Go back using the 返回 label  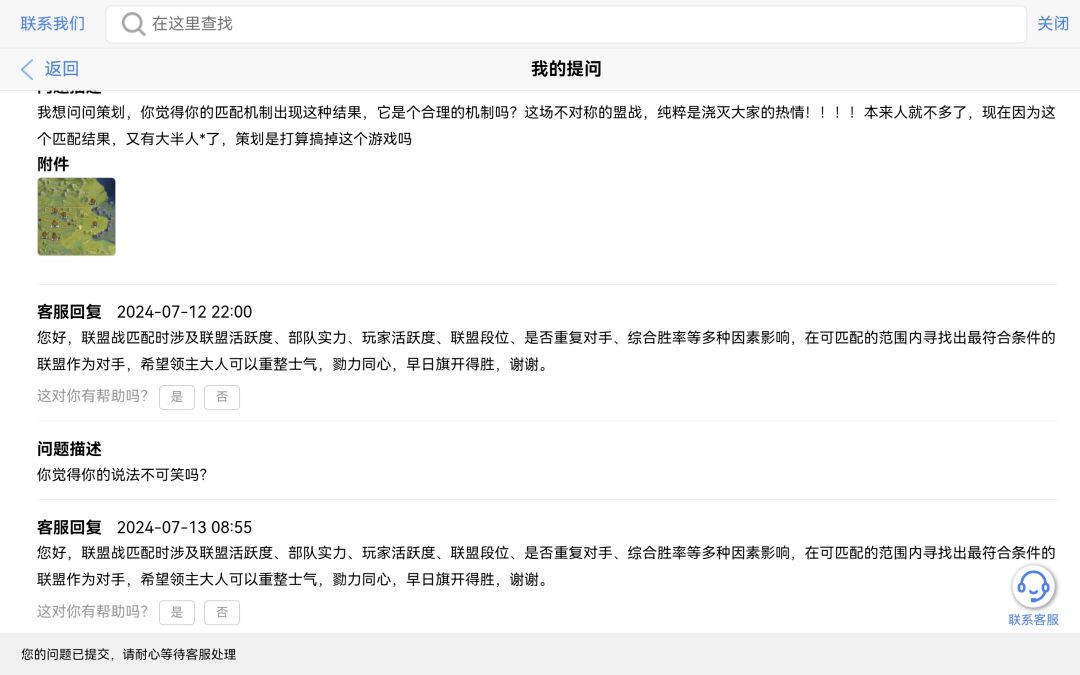tap(62, 69)
